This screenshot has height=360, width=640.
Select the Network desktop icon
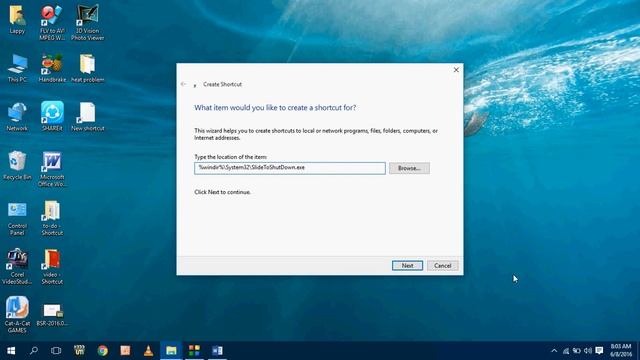[x=17, y=117]
